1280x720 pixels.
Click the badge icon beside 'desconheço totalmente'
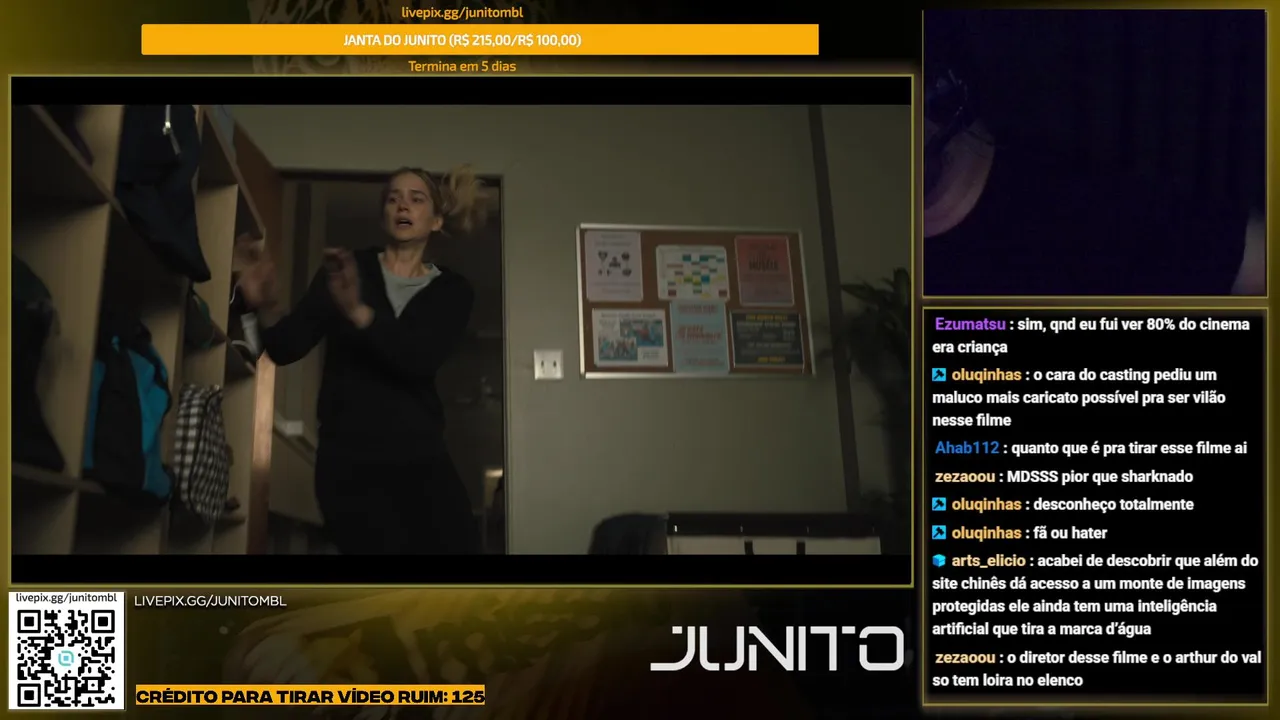tap(939, 504)
